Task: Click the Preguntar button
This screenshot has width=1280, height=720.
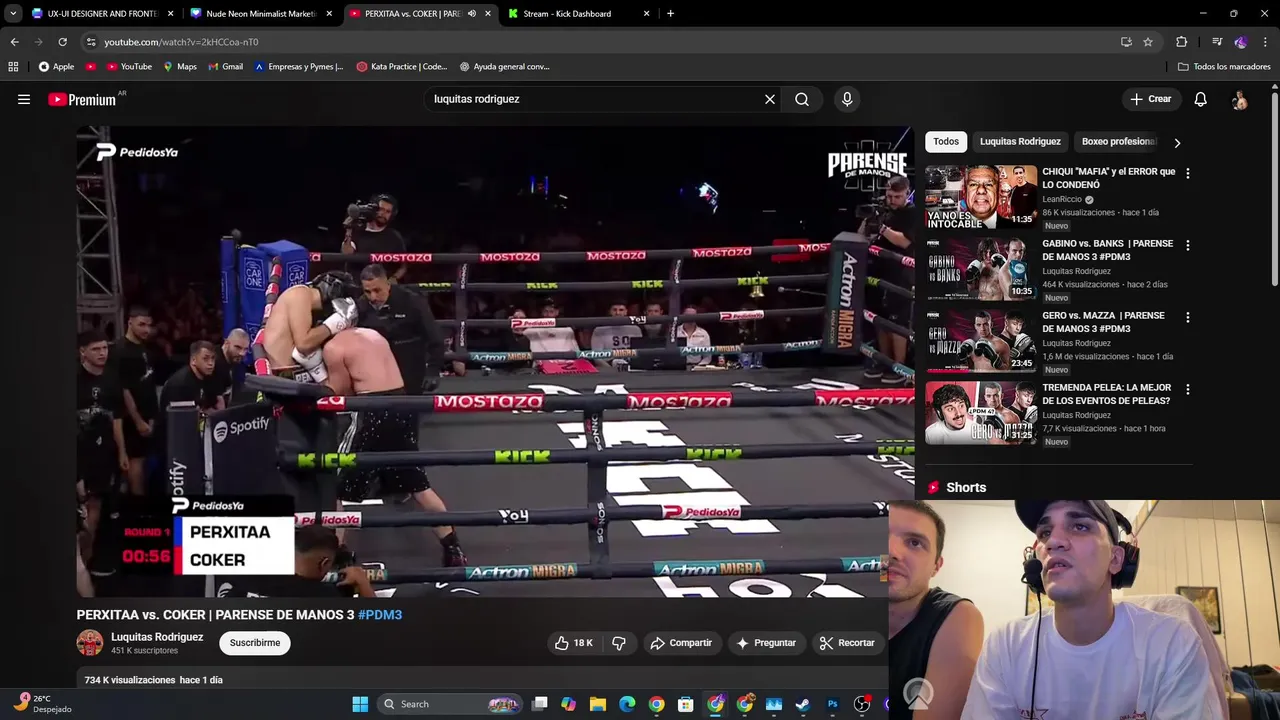Action: [x=766, y=643]
